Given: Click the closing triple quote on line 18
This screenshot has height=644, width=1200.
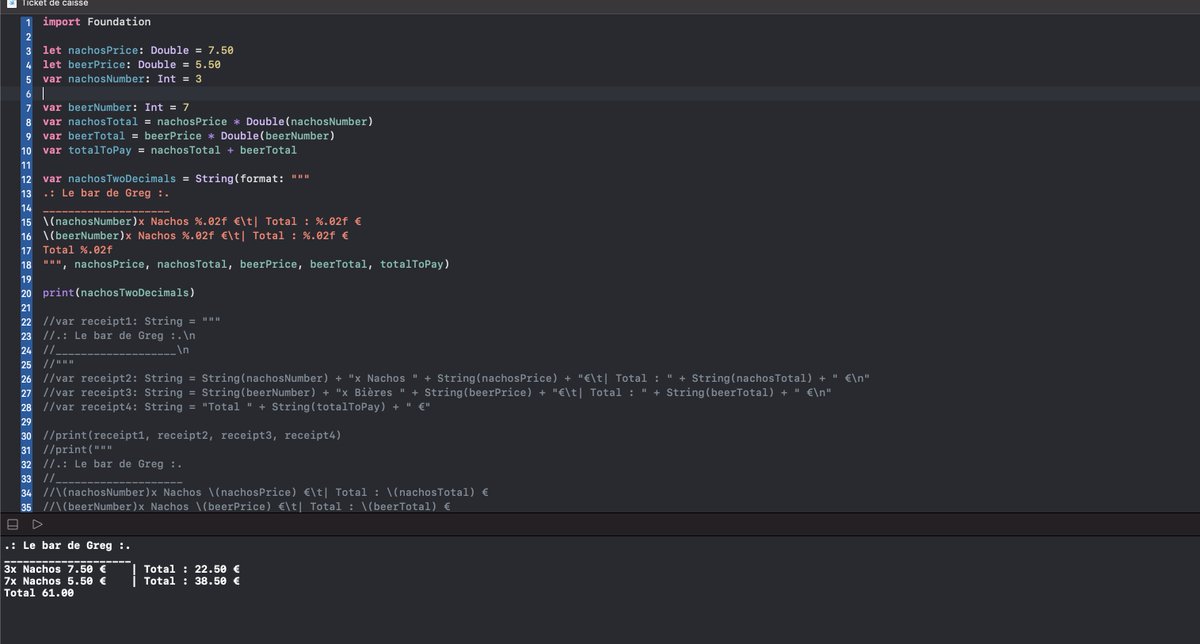Looking at the screenshot, I should tap(52, 264).
